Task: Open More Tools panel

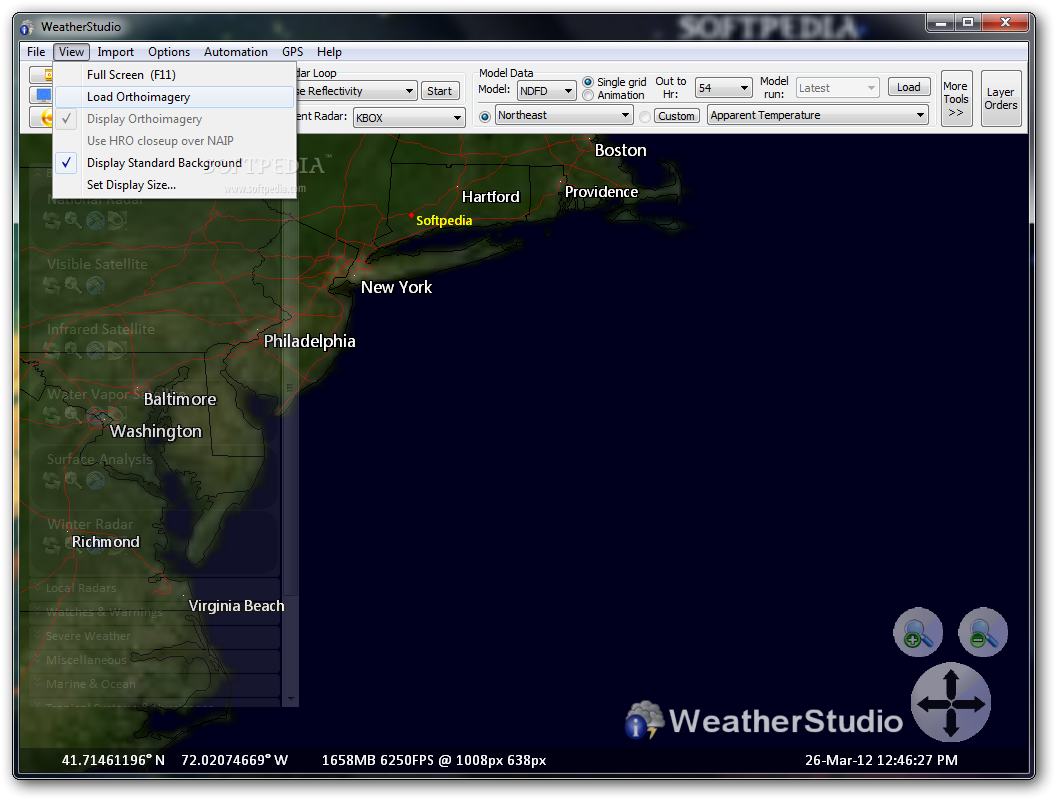Action: 956,98
